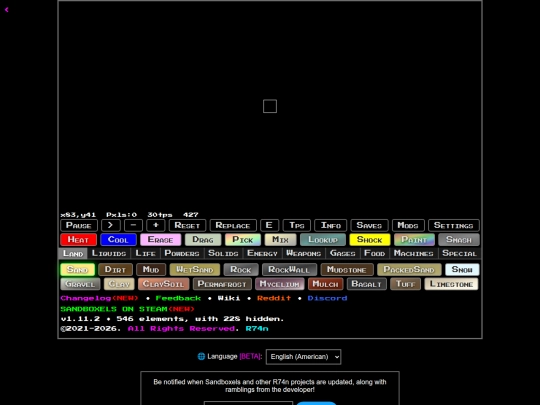
Task: Open element select with E button
Action: (x=269, y=225)
